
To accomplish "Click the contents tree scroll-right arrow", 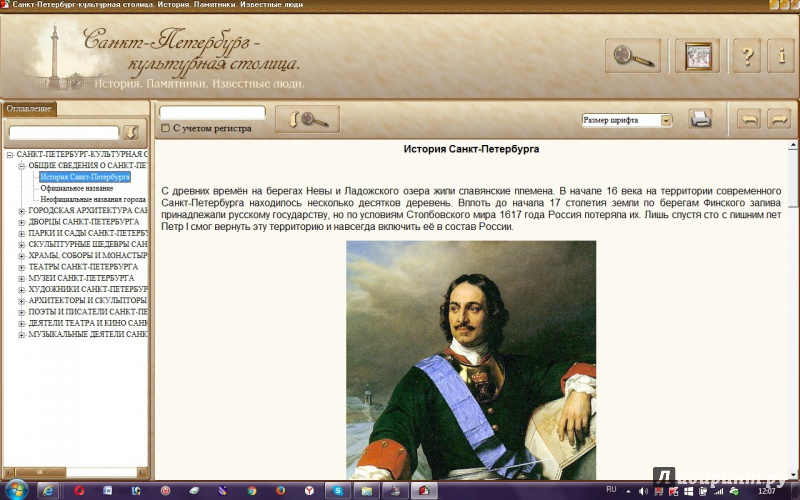I will click(142, 472).
